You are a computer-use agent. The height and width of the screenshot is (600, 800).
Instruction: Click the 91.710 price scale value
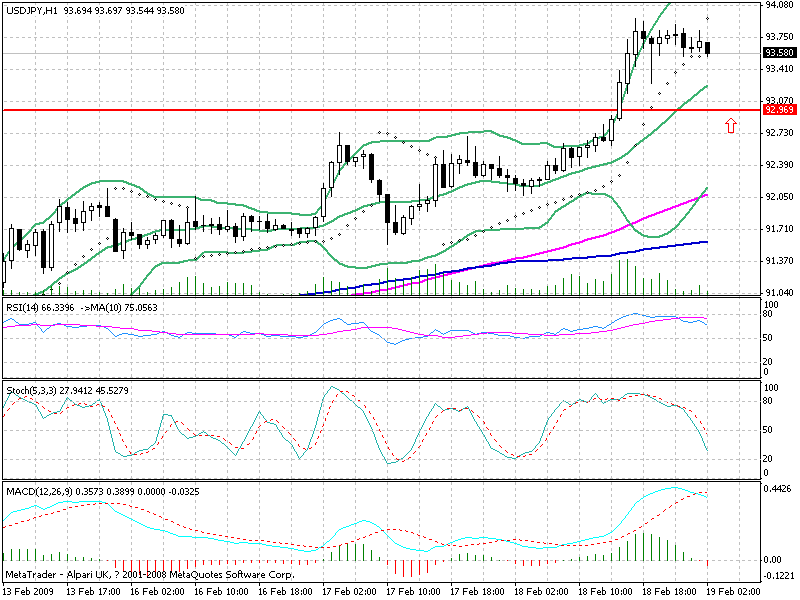(780, 229)
